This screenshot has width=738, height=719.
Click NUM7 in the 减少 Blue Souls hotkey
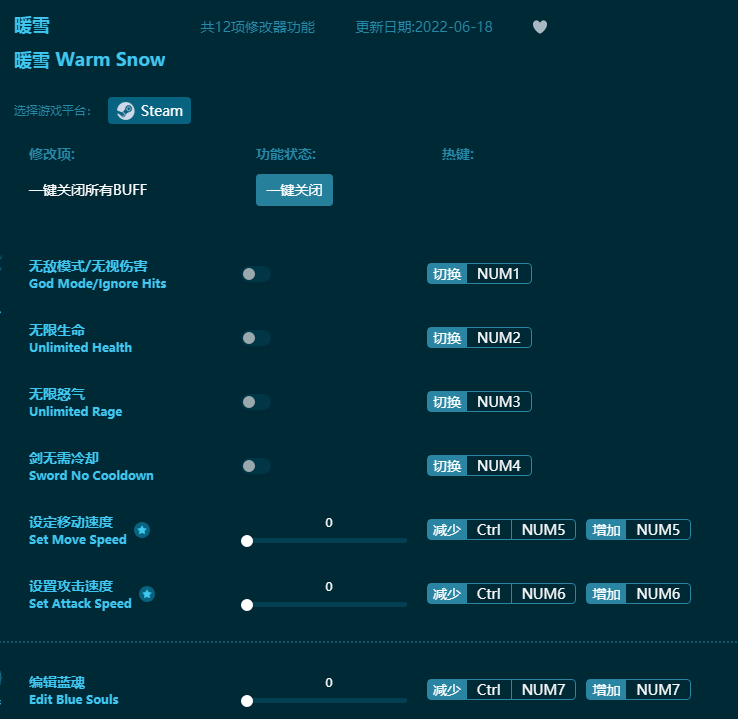click(x=543, y=690)
